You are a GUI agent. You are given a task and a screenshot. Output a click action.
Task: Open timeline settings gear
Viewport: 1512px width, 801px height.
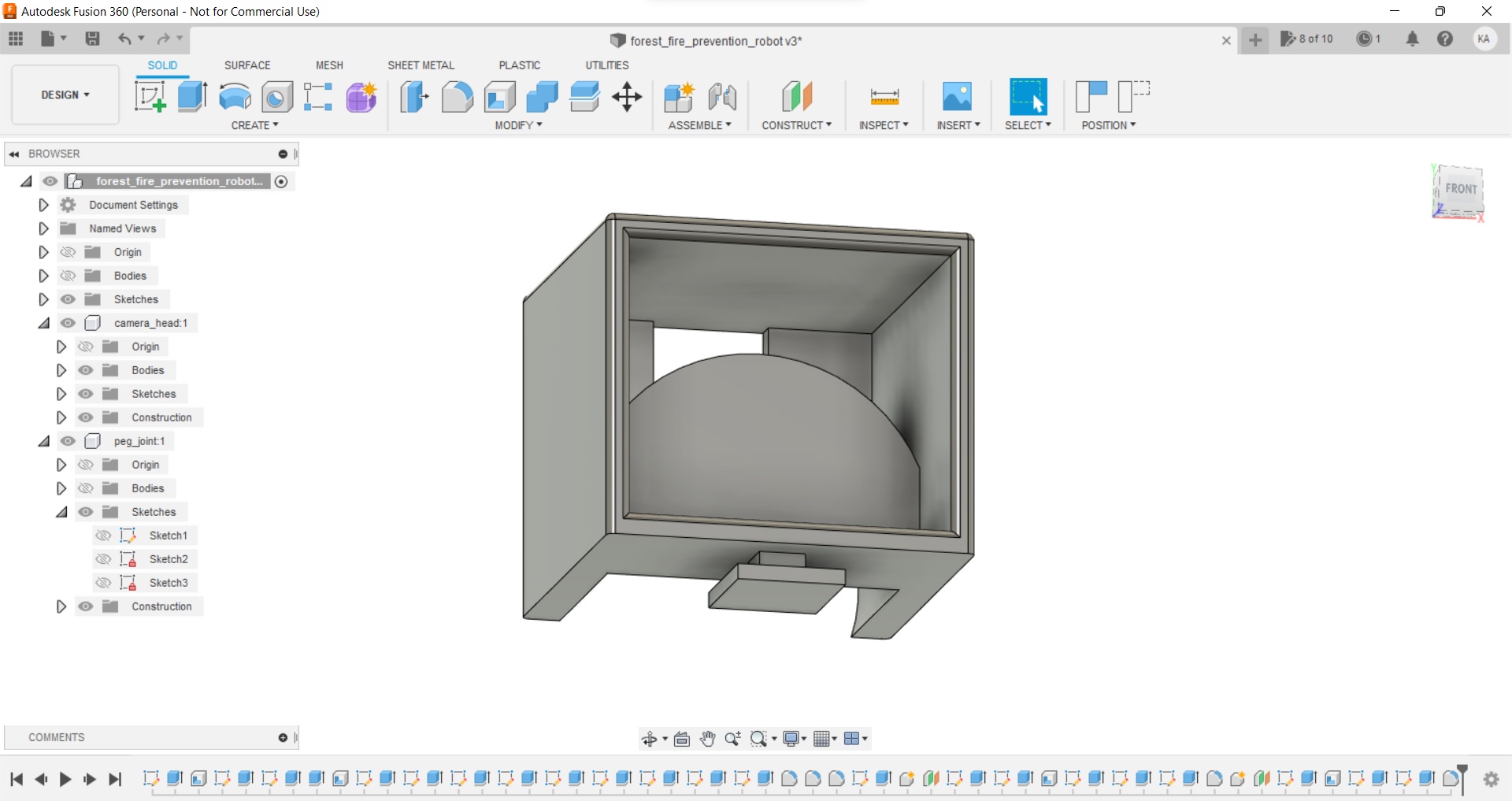pyautogui.click(x=1491, y=780)
